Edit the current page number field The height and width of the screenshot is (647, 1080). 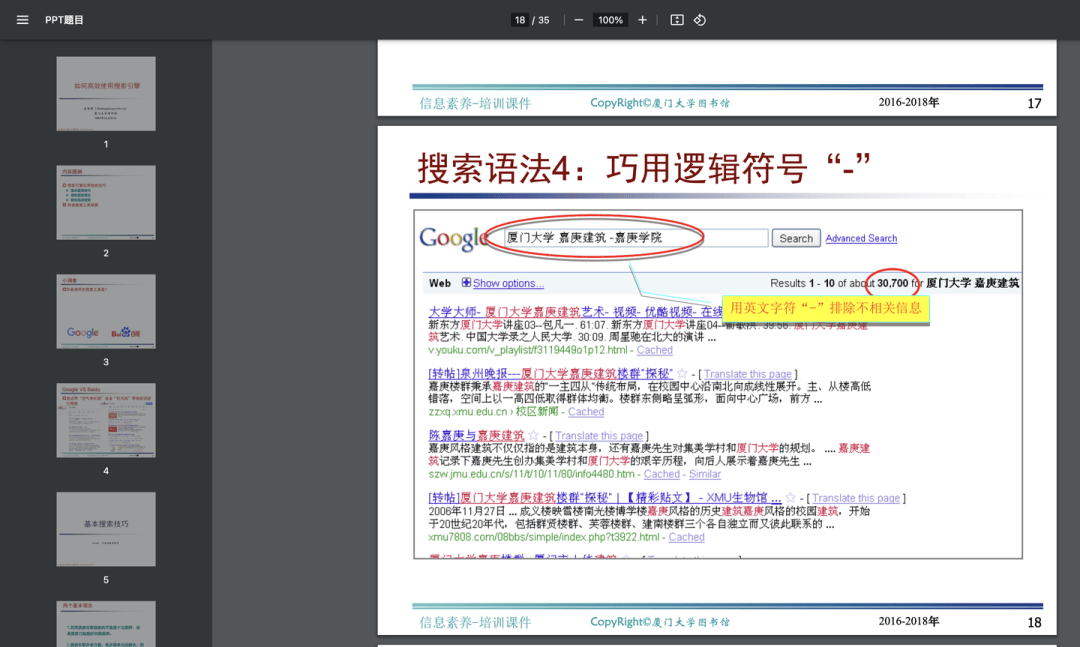click(x=520, y=20)
